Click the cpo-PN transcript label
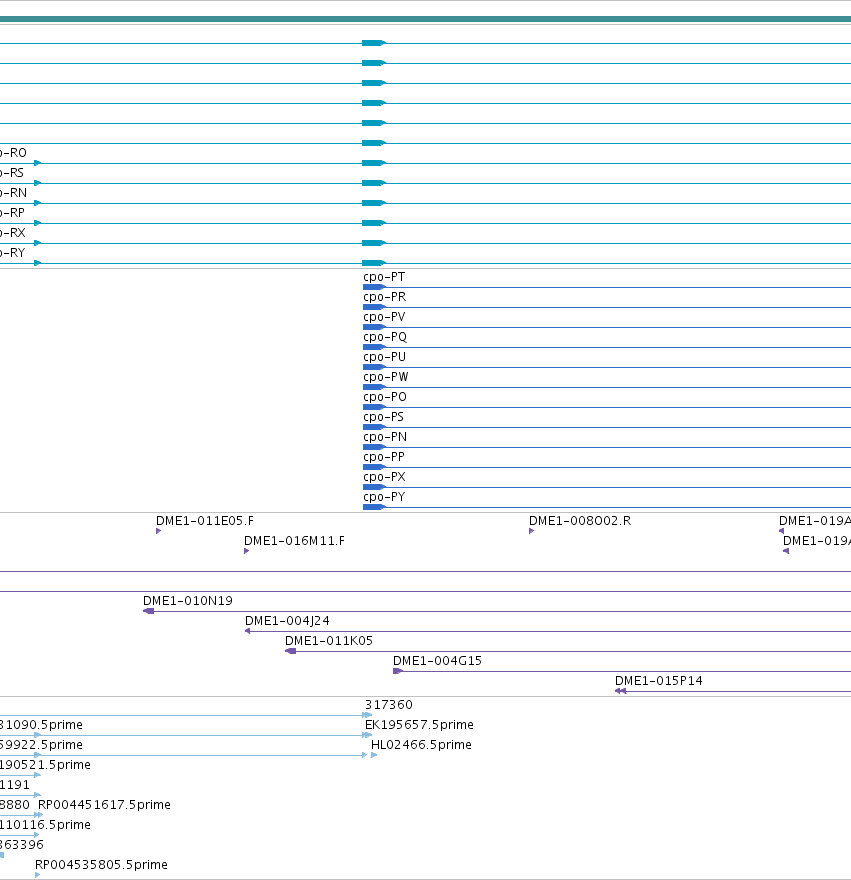The width and height of the screenshot is (851, 880). (385, 437)
